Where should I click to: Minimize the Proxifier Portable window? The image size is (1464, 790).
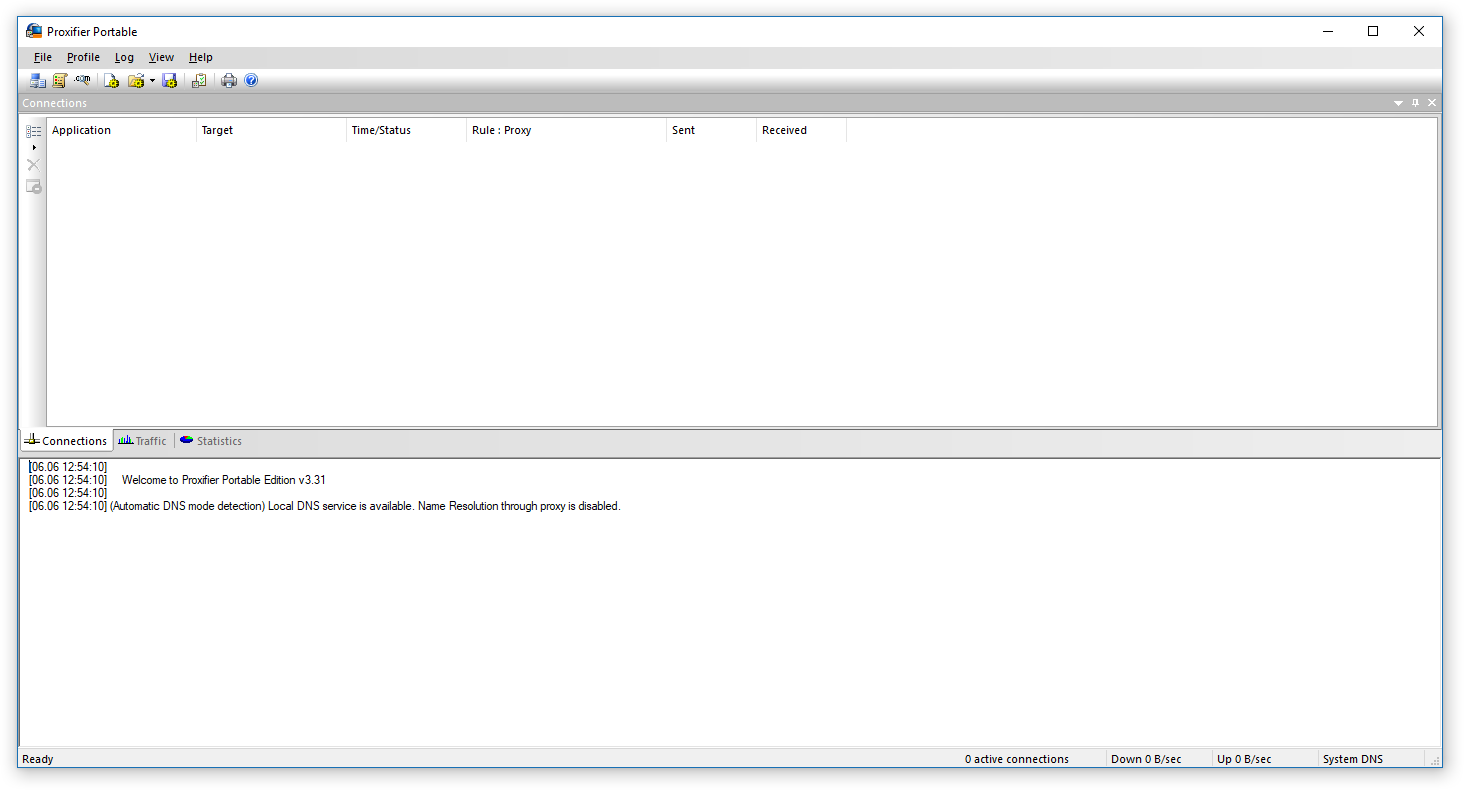pyautogui.click(x=1328, y=31)
